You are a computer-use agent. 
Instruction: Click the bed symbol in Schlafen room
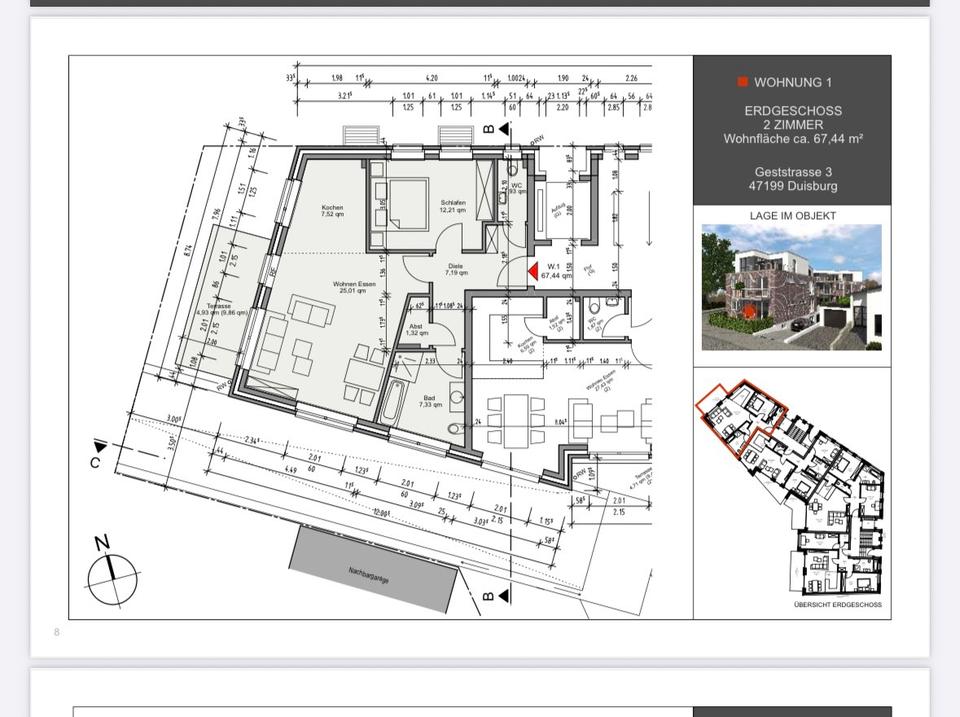coord(405,202)
